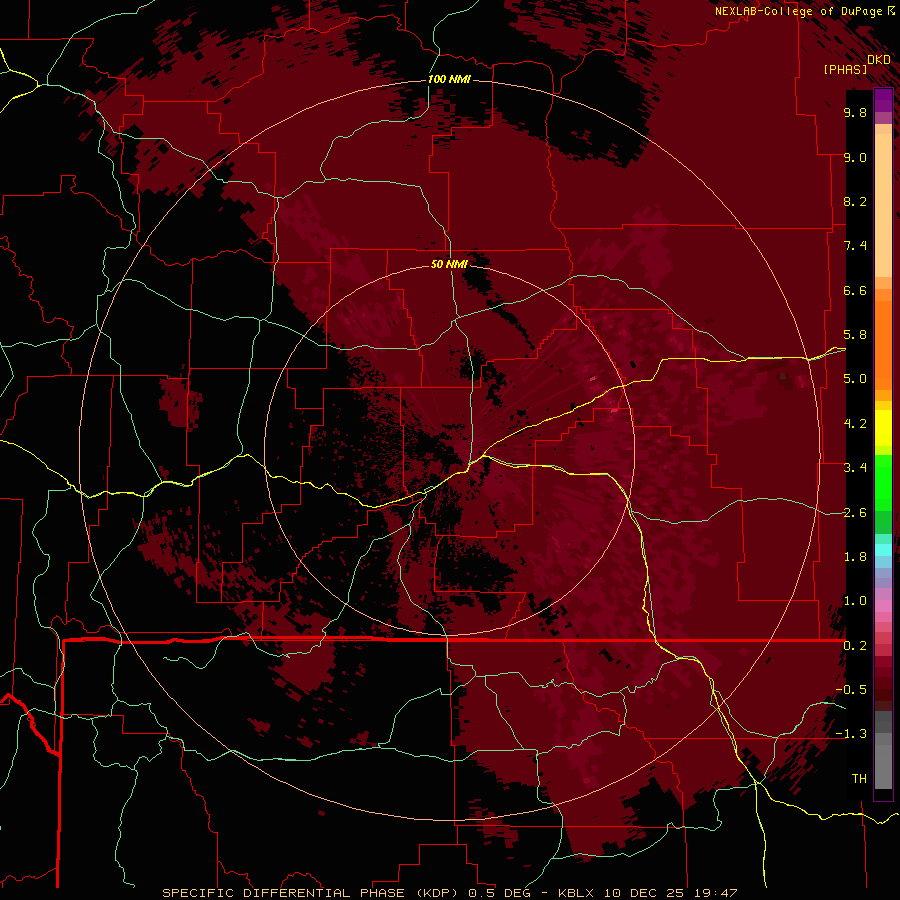This screenshot has width=900, height=900.
Task: Click the 4.2 scale value
Action: point(855,424)
